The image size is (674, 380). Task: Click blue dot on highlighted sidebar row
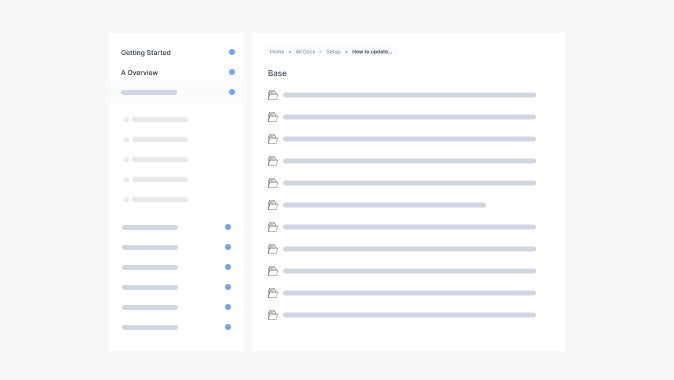(x=232, y=92)
